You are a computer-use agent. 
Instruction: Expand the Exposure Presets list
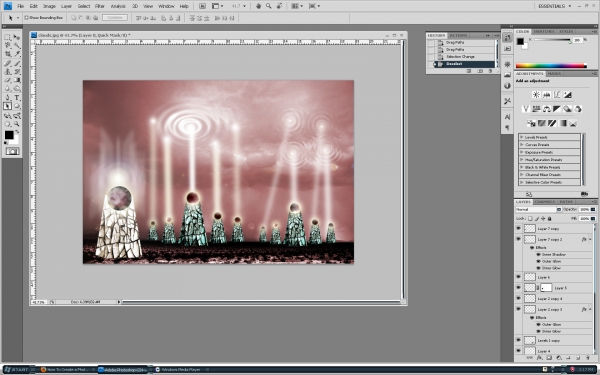tap(522, 152)
